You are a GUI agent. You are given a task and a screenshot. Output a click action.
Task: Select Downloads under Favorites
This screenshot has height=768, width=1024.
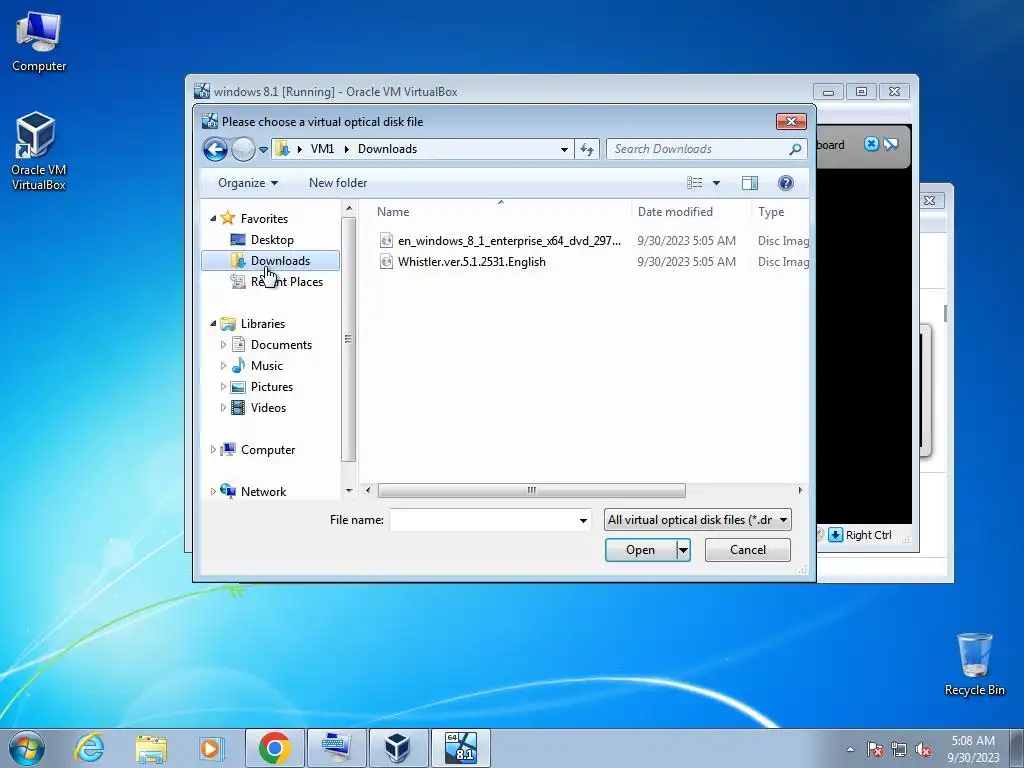tap(270, 261)
